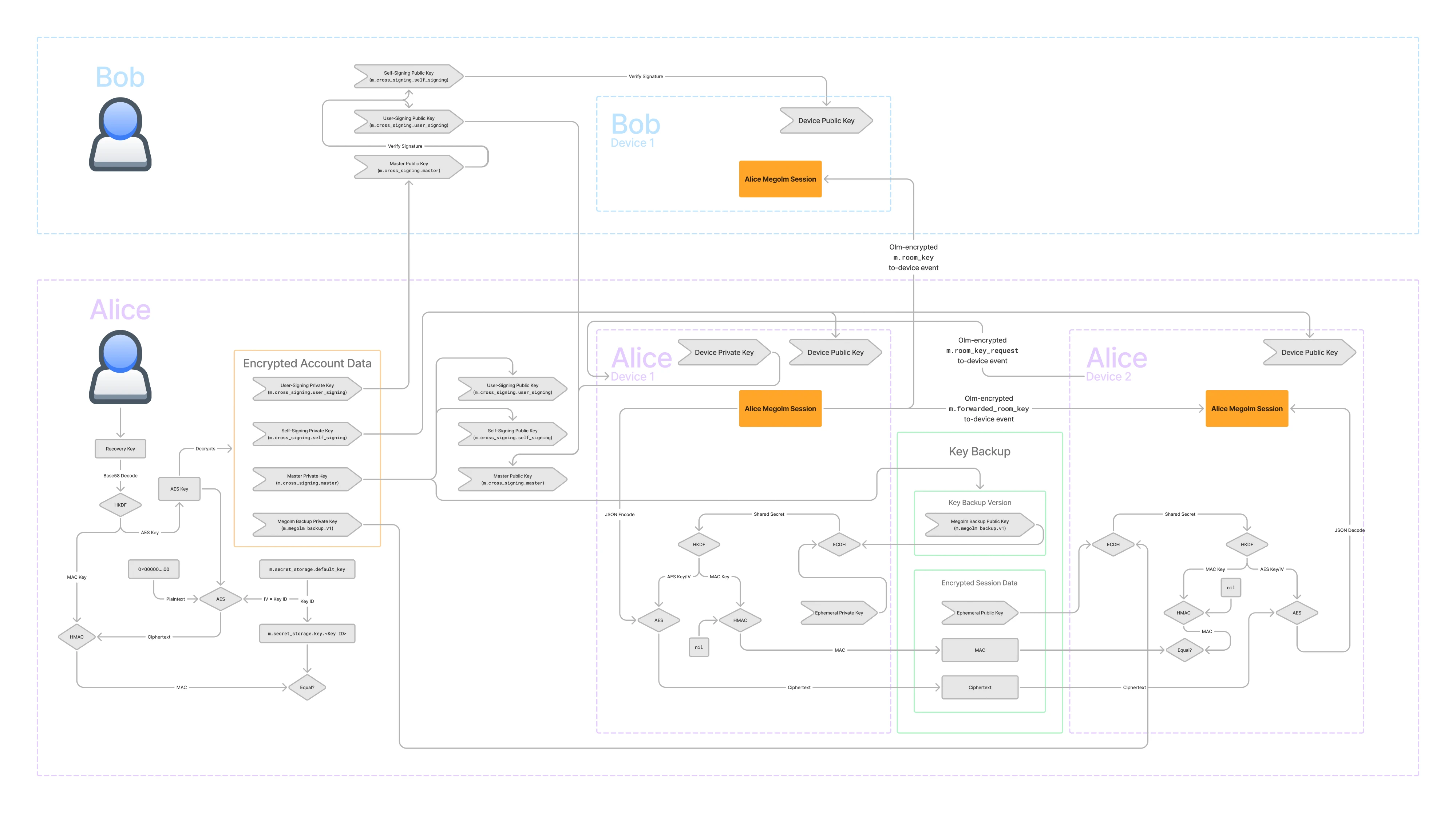This screenshot has width=1456, height=813.
Task: Click the Ephemeral Private Key shape
Action: click(x=839, y=613)
